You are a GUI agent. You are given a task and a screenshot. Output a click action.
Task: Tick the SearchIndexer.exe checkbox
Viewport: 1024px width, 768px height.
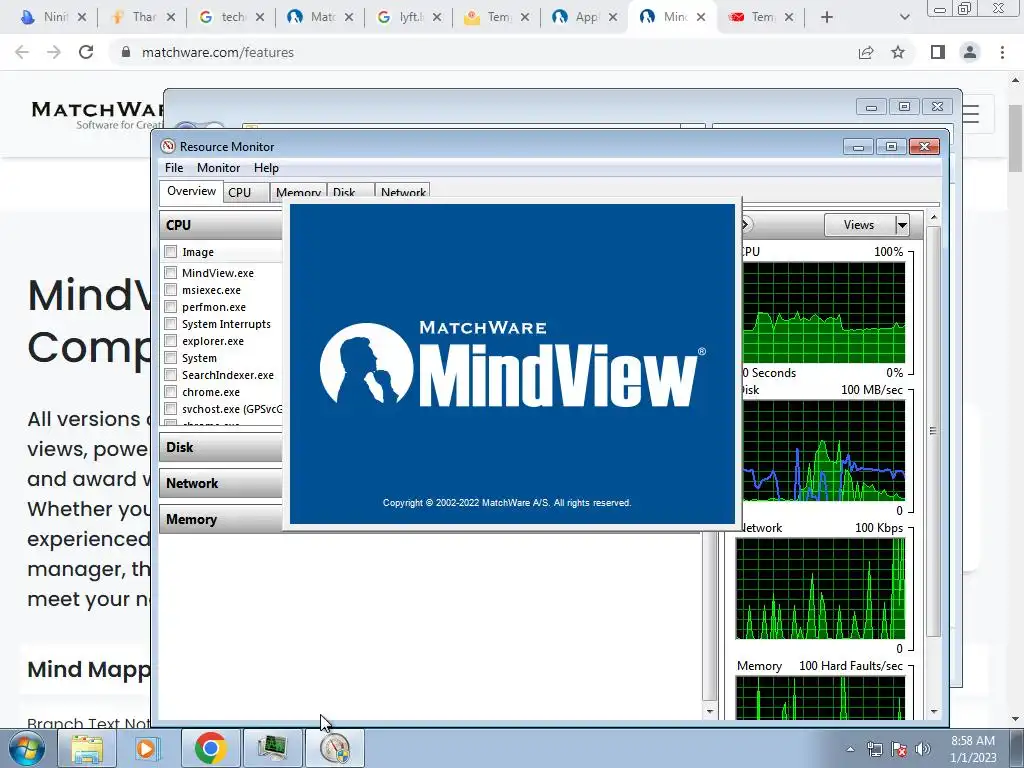click(170, 374)
